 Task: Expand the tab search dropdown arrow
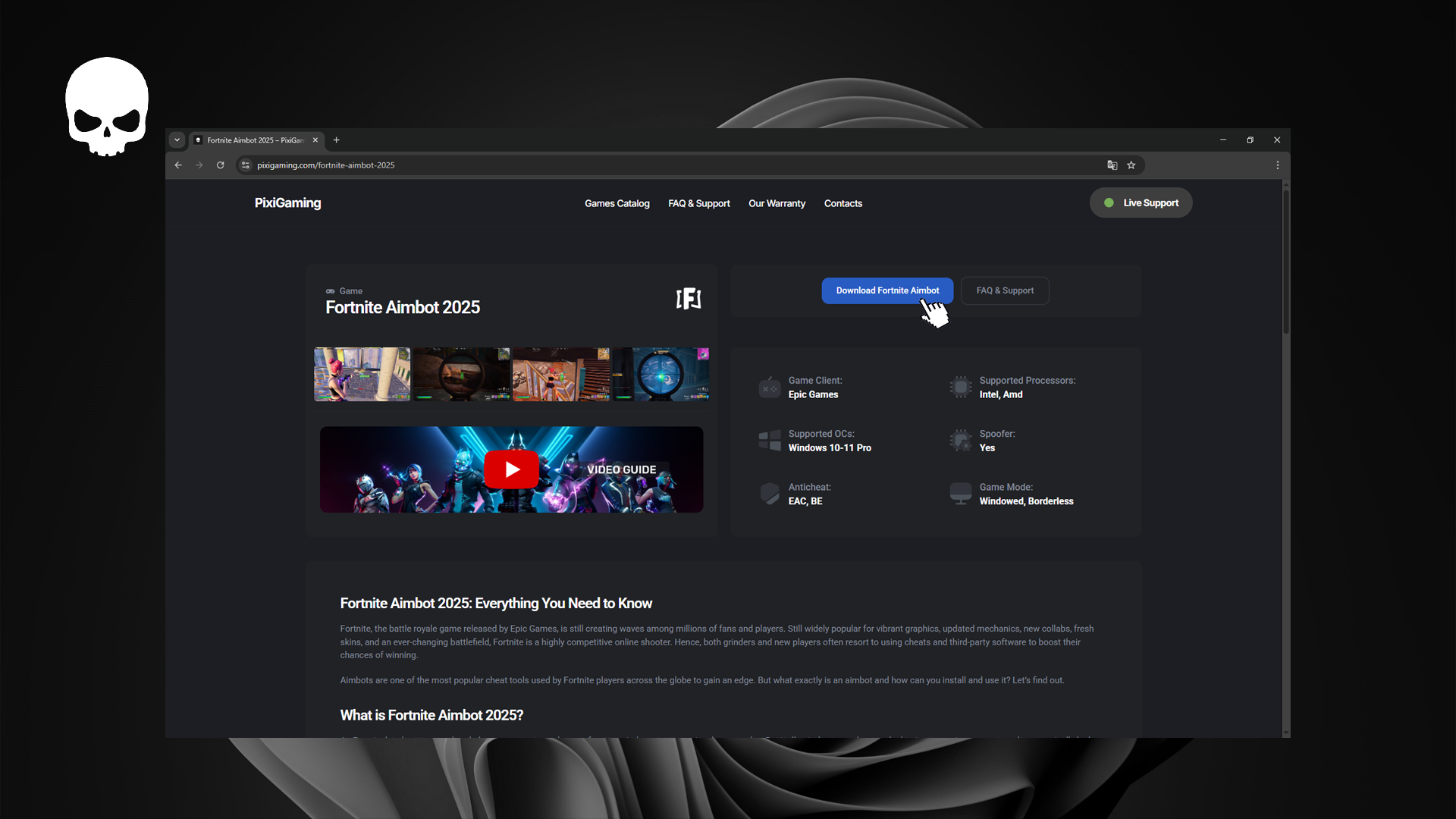click(177, 140)
